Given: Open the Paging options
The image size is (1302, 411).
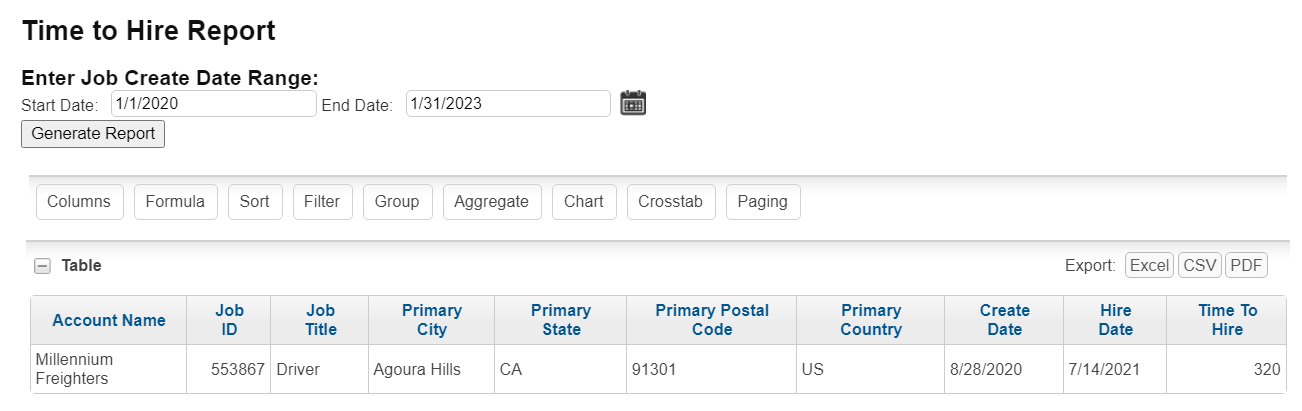Looking at the screenshot, I should click(762, 202).
